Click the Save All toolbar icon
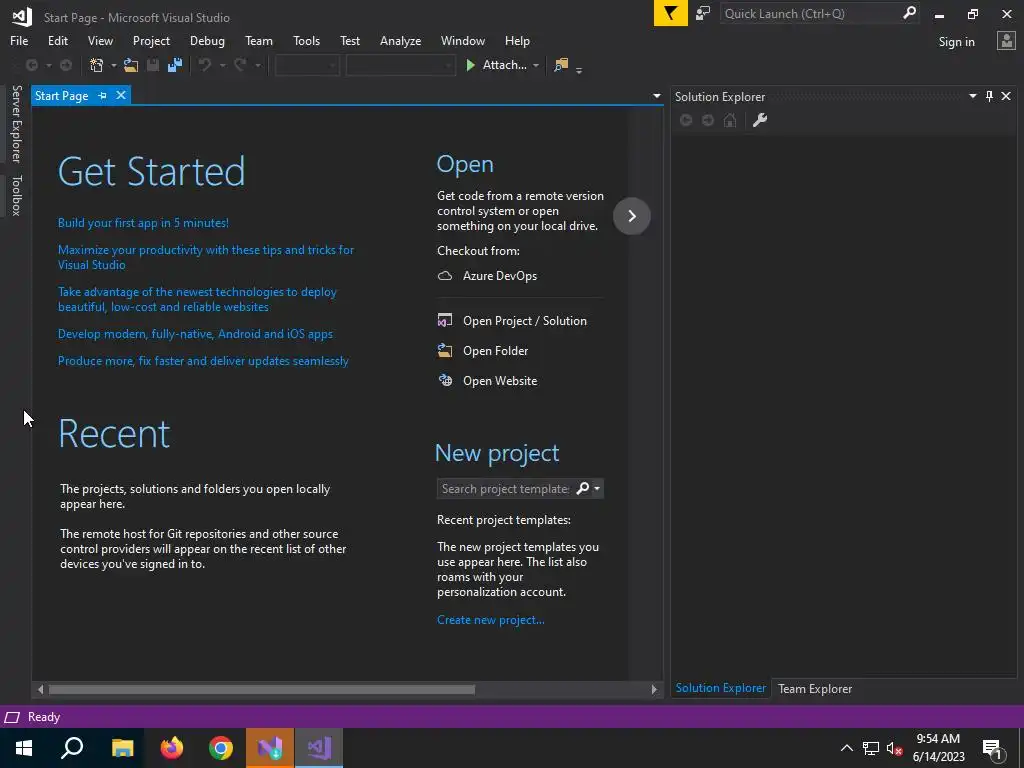 pos(175,65)
